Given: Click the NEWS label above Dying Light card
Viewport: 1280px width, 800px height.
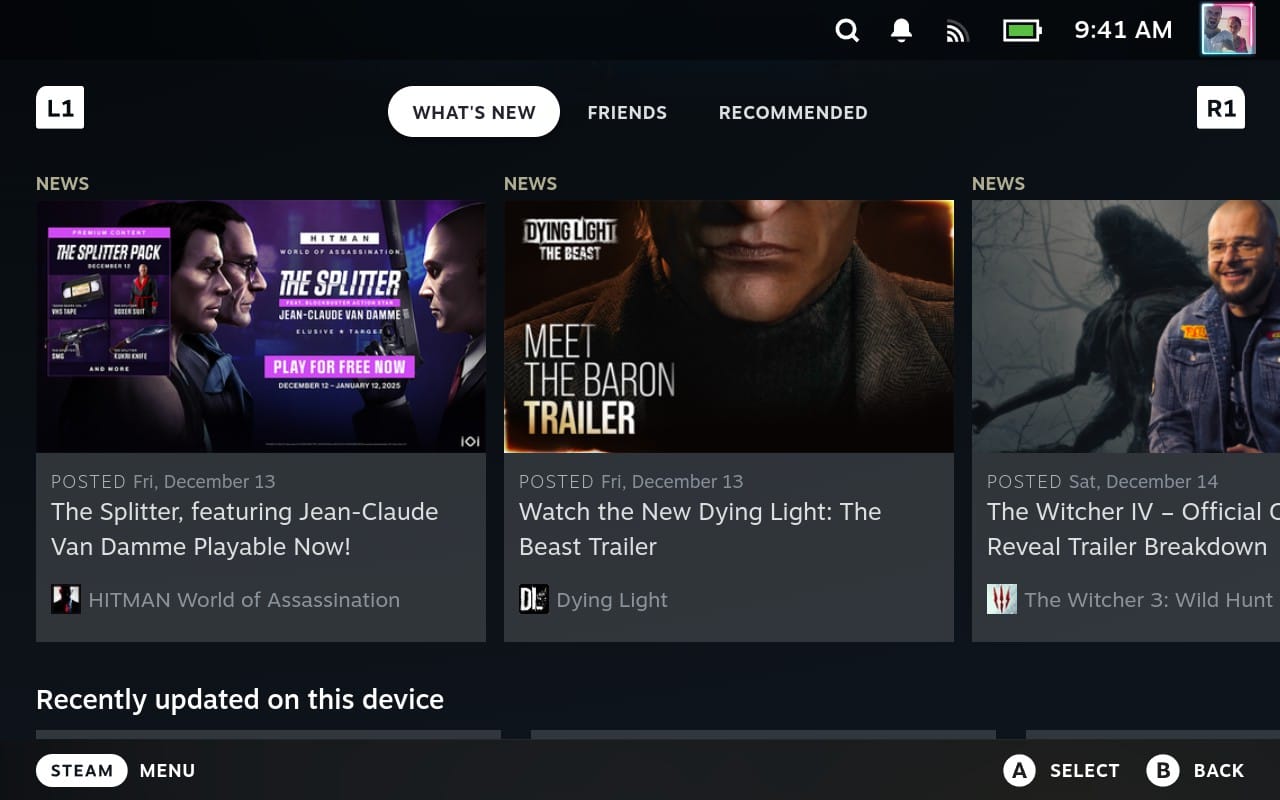Looking at the screenshot, I should (530, 183).
